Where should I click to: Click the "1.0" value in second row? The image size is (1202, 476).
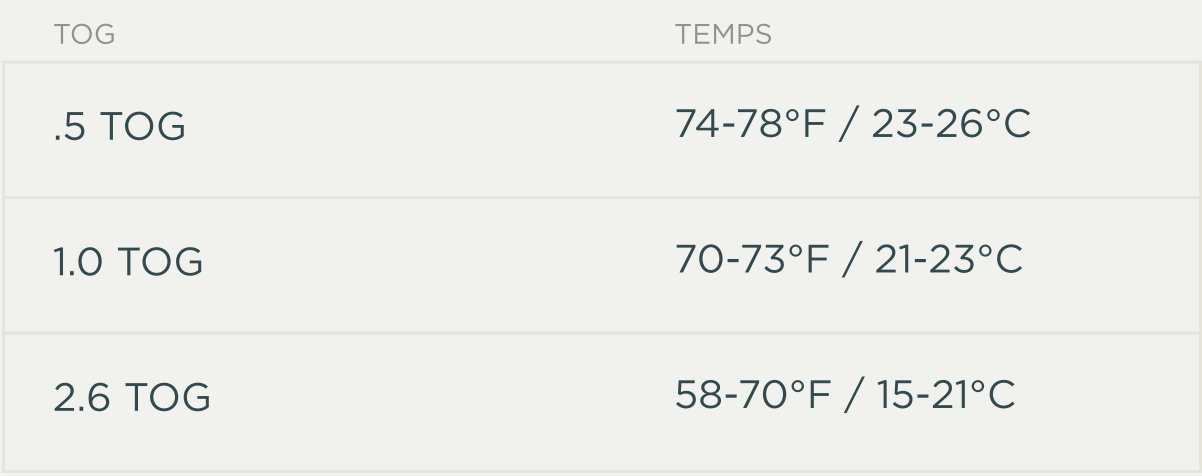point(78,263)
